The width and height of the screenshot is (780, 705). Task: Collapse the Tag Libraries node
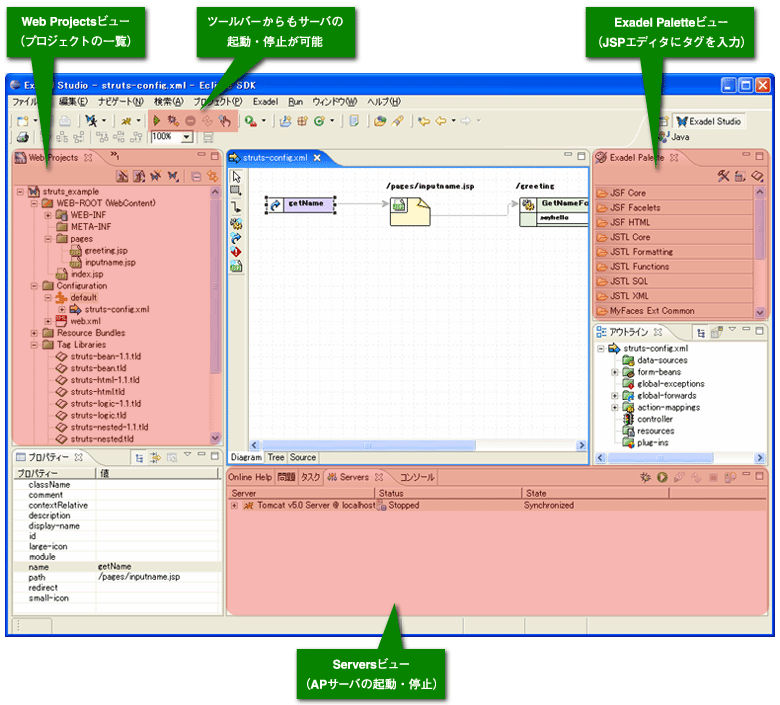pyautogui.click(x=34, y=345)
